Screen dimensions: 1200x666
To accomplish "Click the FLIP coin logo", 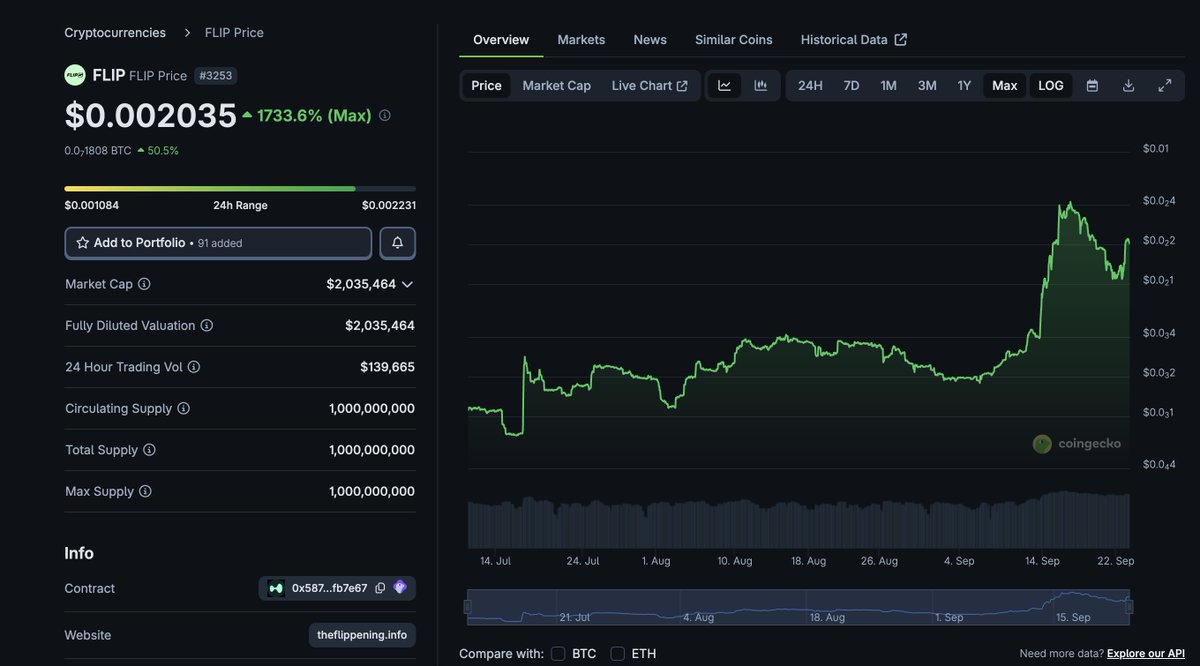I will pos(75,75).
